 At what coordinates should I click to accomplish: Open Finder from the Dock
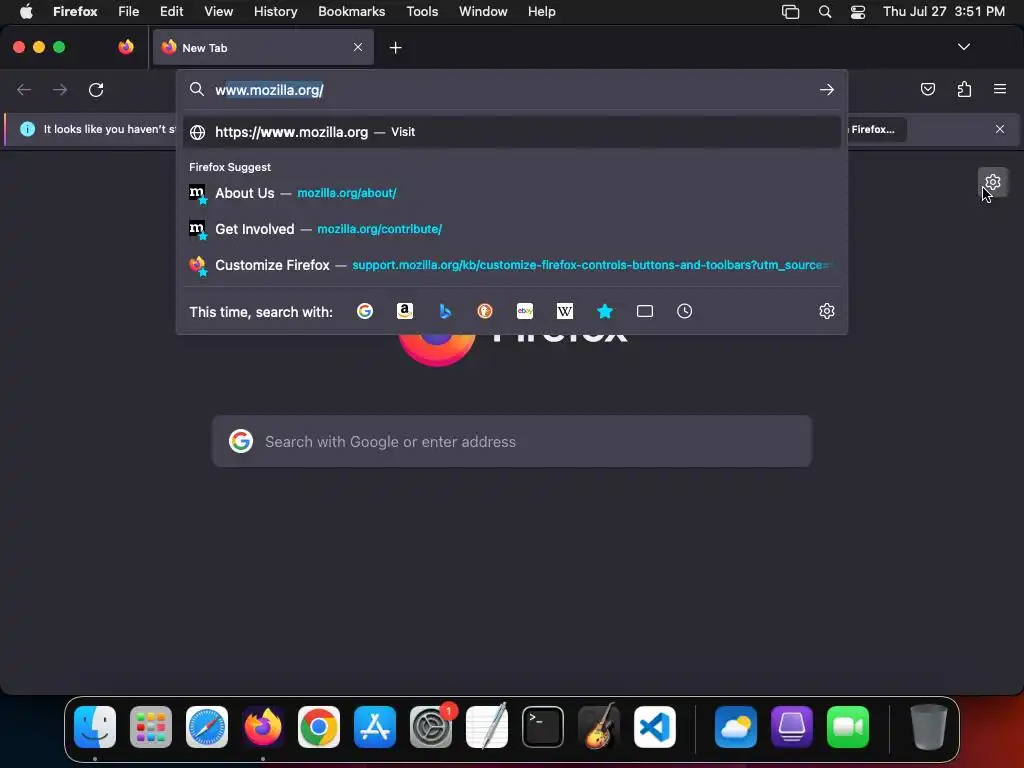[x=95, y=727]
